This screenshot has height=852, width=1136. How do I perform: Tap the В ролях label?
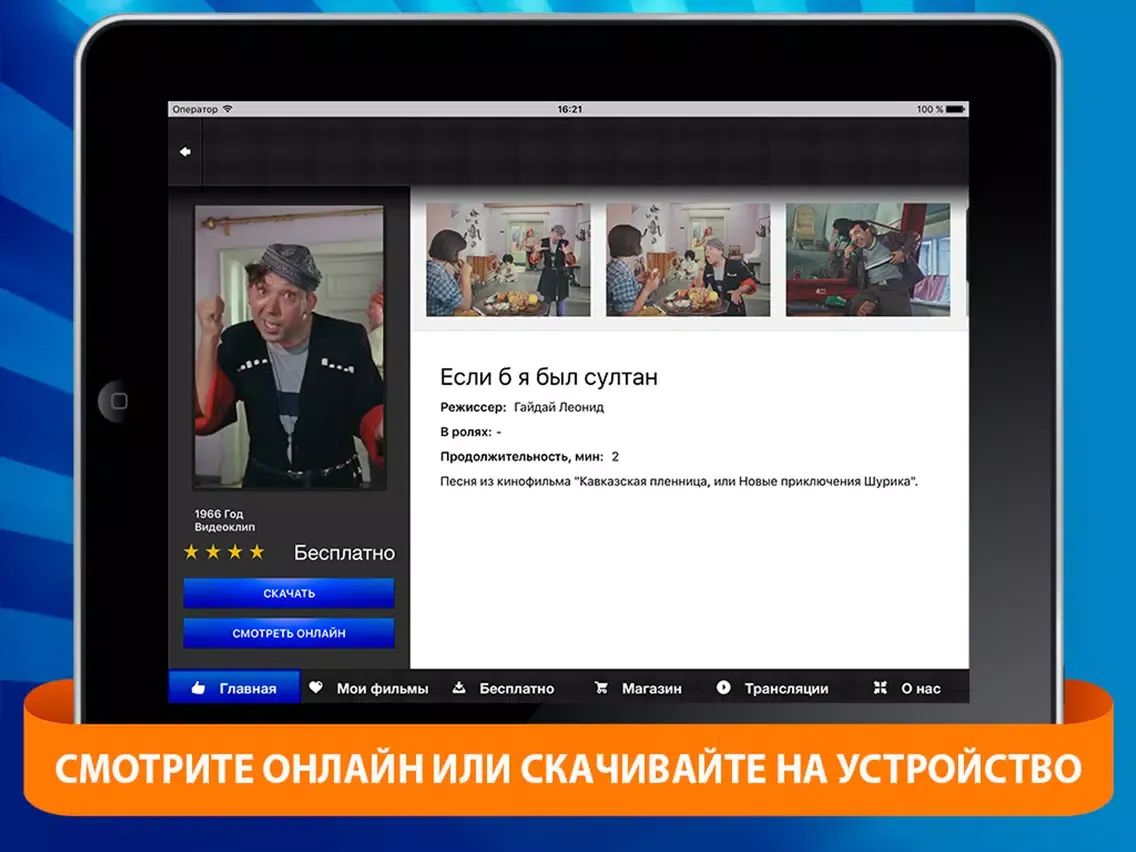pos(466,432)
